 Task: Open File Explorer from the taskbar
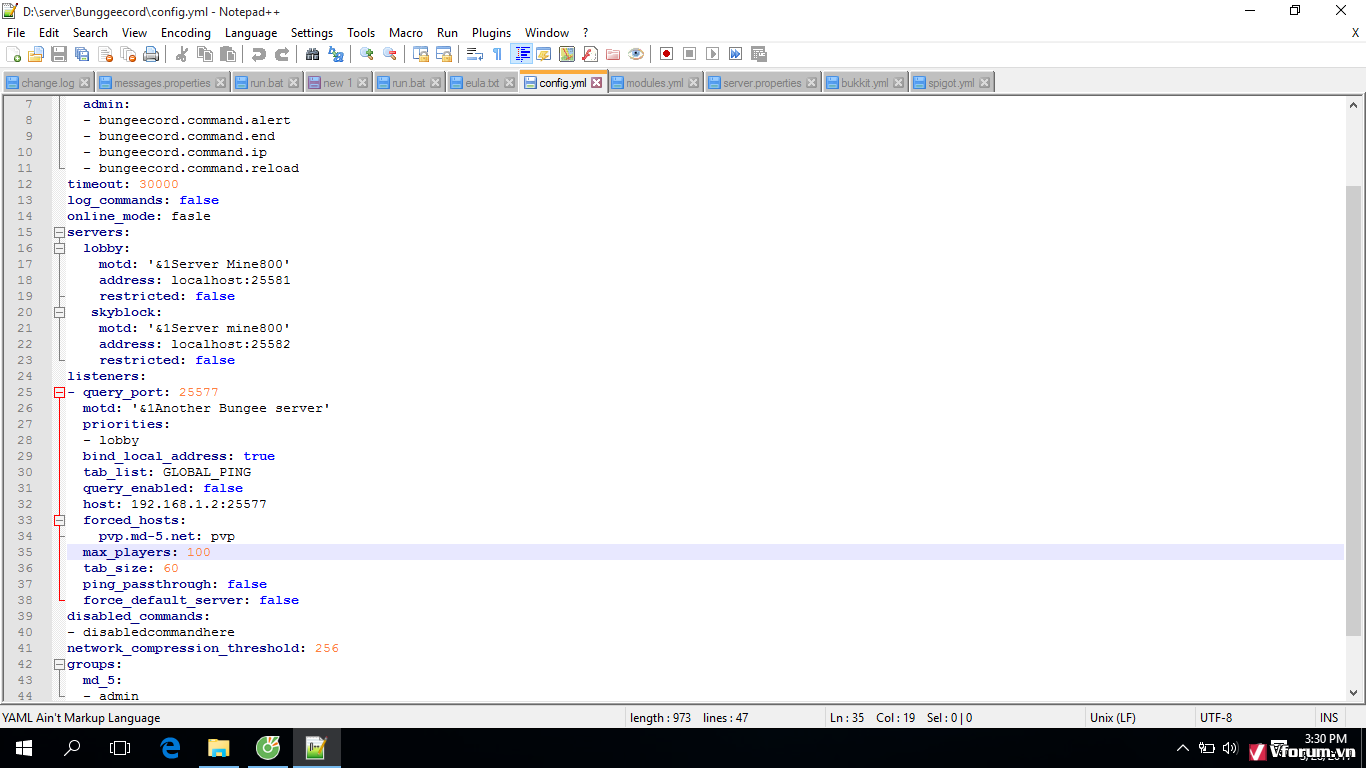[x=218, y=748]
